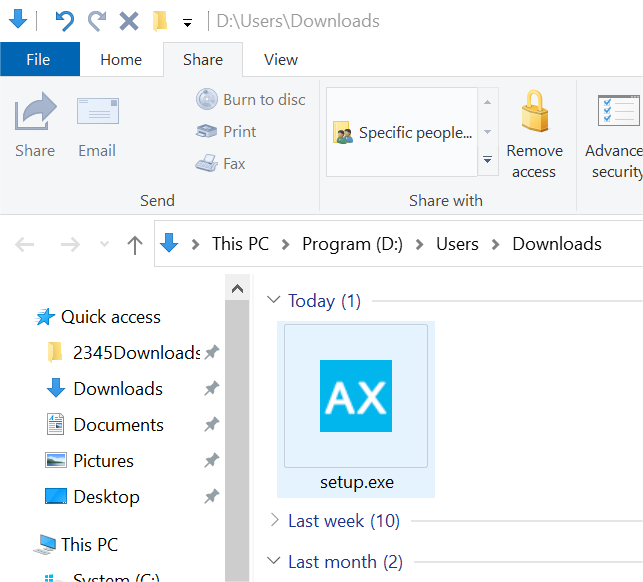Click Downloads in the breadcrumb path
This screenshot has height=582, width=643.
(557, 244)
